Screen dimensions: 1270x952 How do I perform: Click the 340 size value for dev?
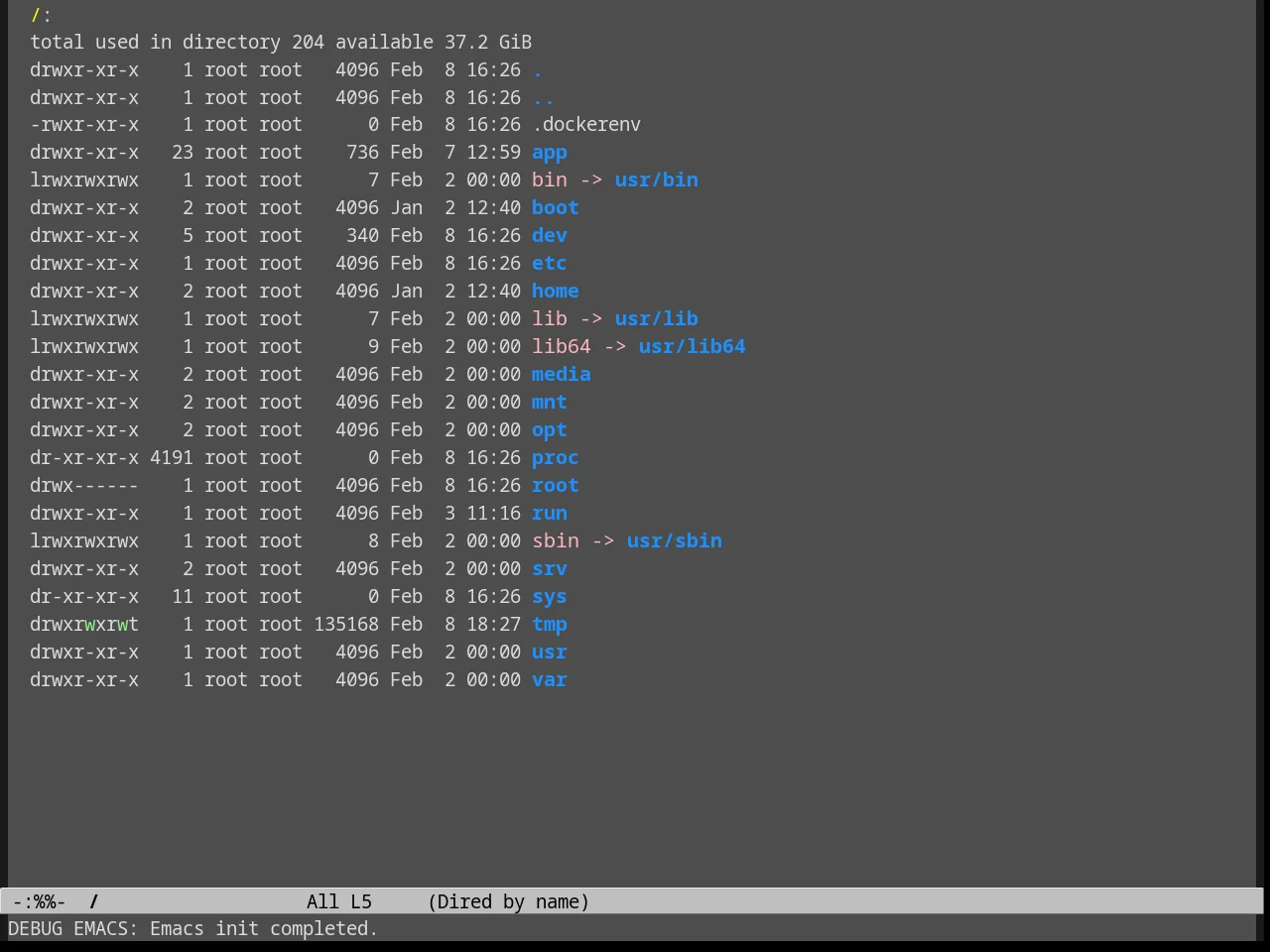[x=362, y=236]
